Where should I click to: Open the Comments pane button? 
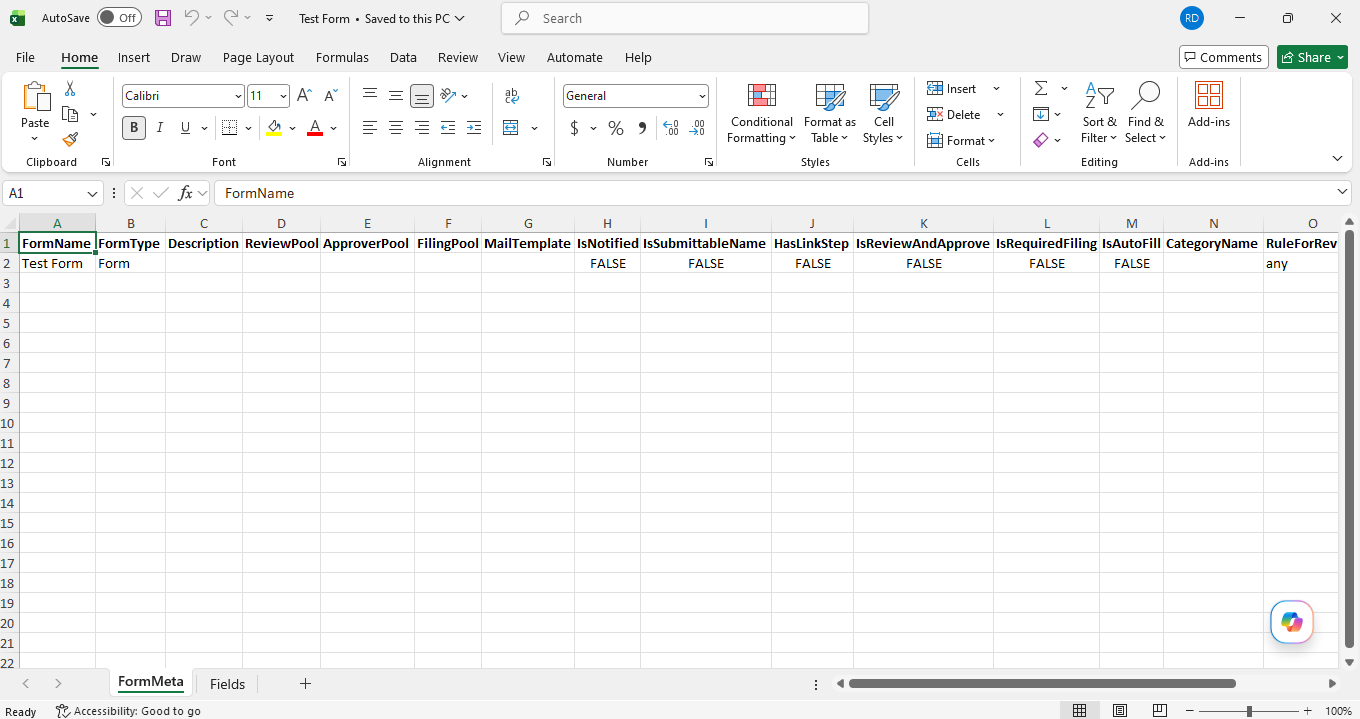tap(1224, 57)
